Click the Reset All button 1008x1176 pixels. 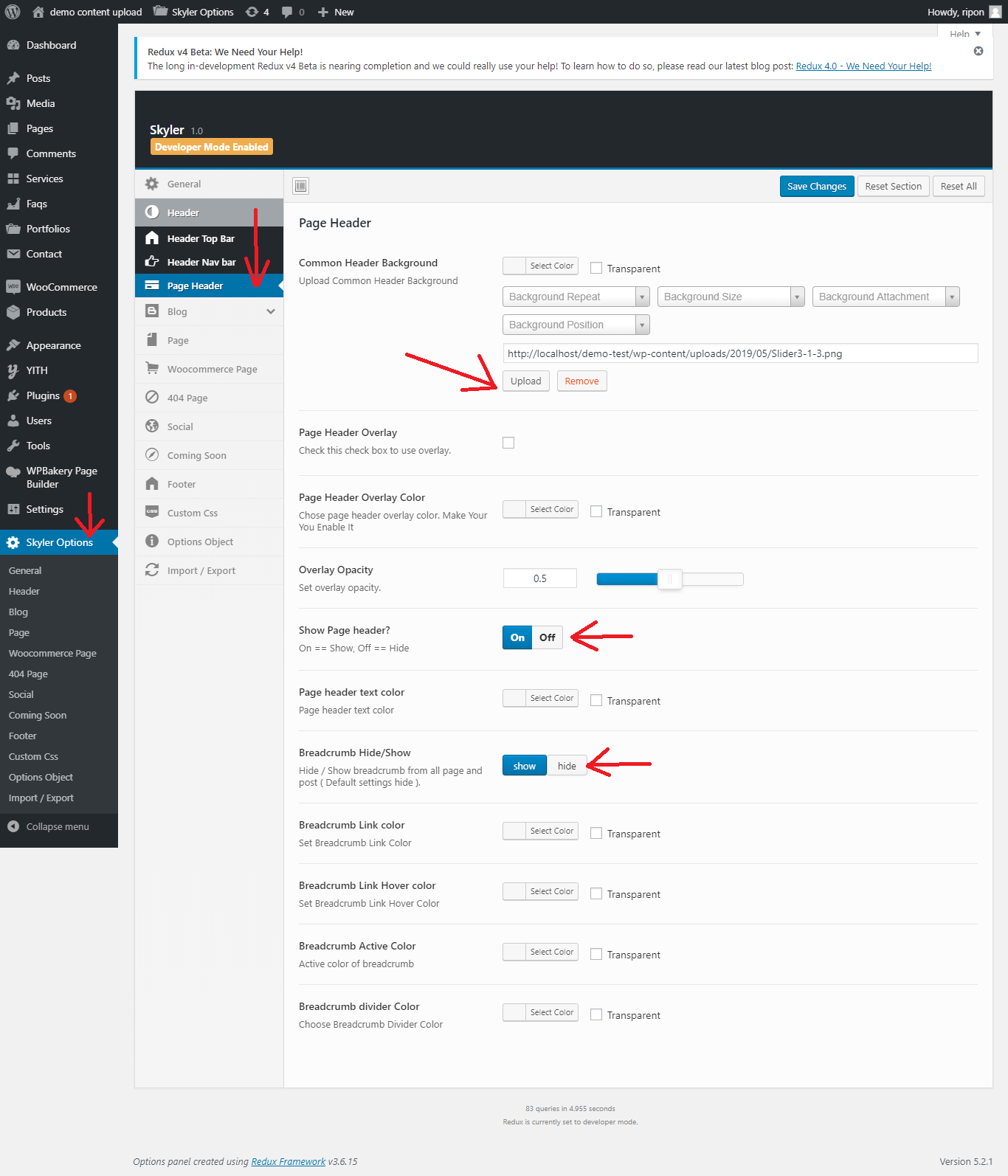[x=959, y=186]
